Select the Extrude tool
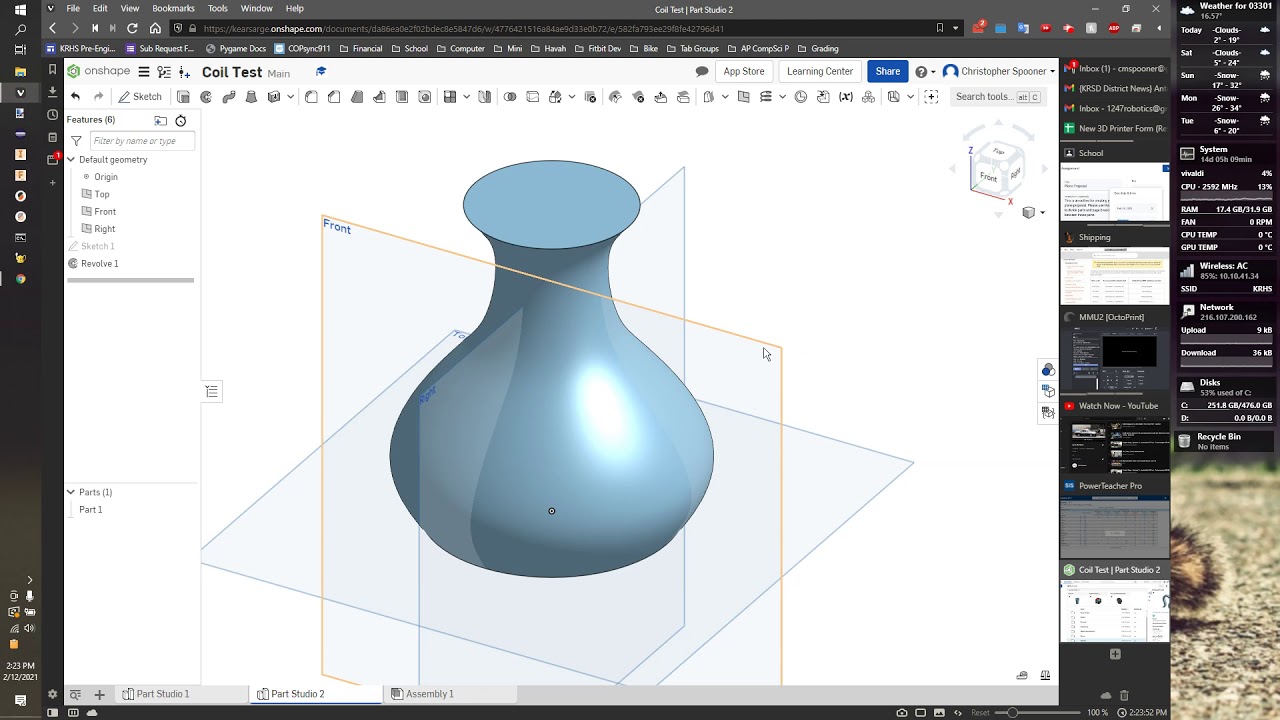Image resolution: width=1280 pixels, height=720 pixels. (x=183, y=97)
